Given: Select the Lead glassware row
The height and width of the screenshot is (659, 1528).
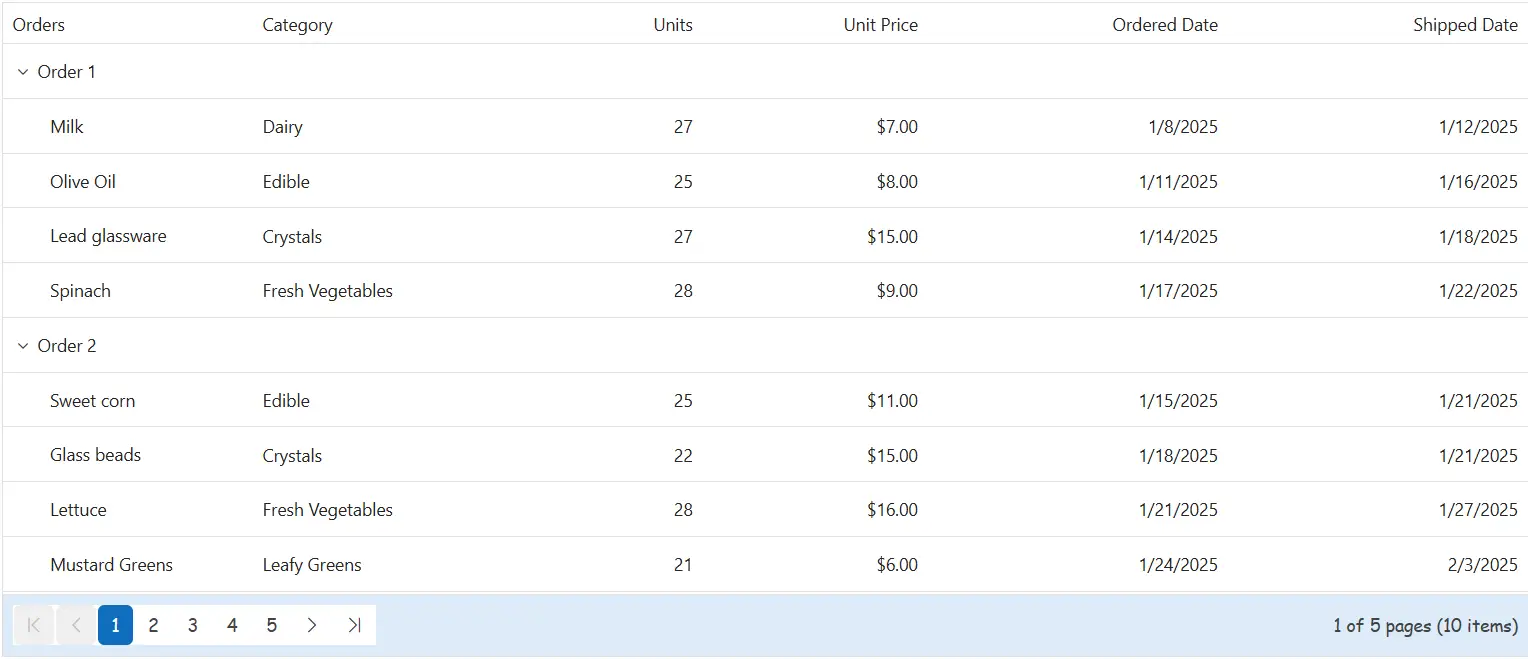Looking at the screenshot, I should point(765,236).
